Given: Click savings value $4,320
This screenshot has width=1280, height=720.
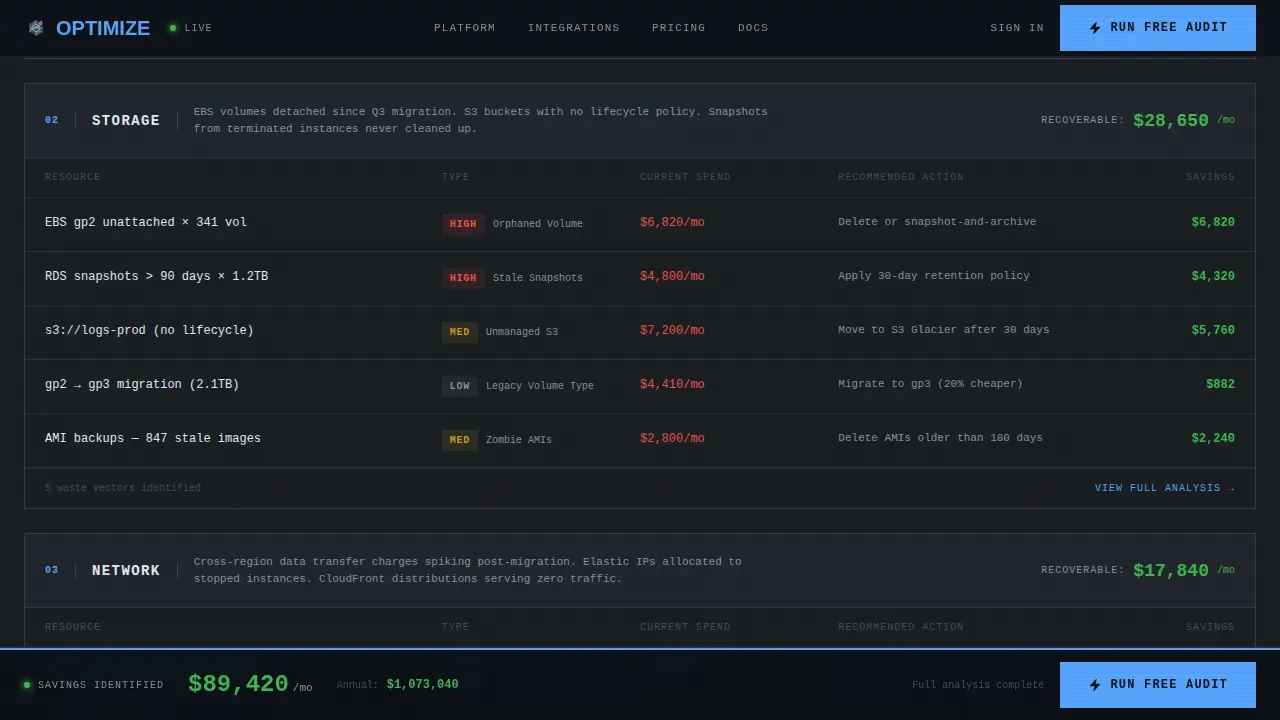Looking at the screenshot, I should [x=1213, y=276].
